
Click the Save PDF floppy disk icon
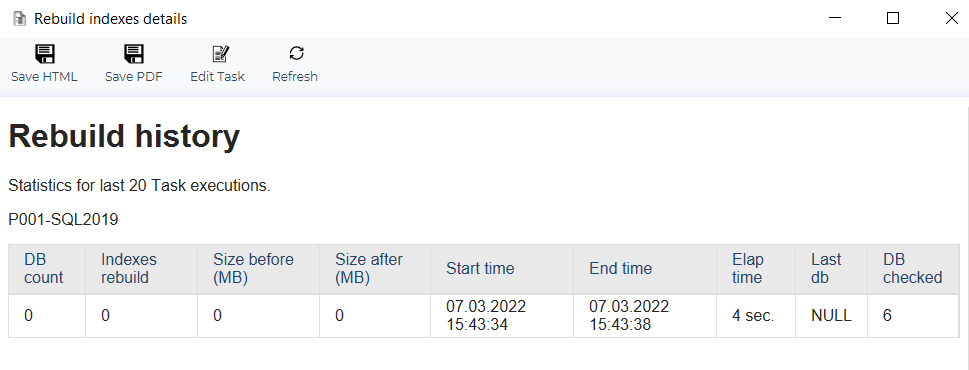133,54
